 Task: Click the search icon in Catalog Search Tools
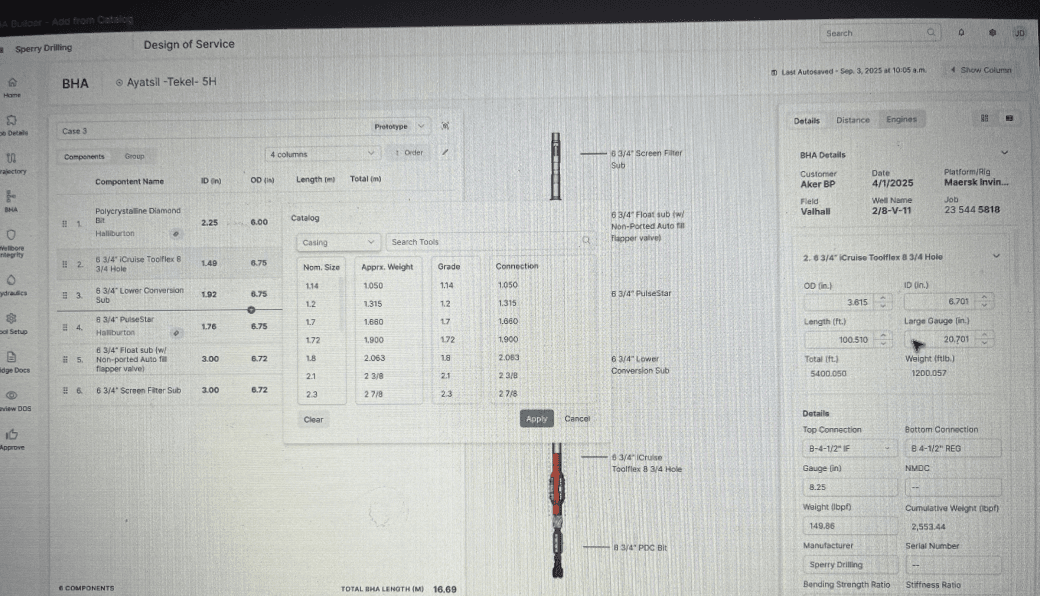pyautogui.click(x=586, y=241)
